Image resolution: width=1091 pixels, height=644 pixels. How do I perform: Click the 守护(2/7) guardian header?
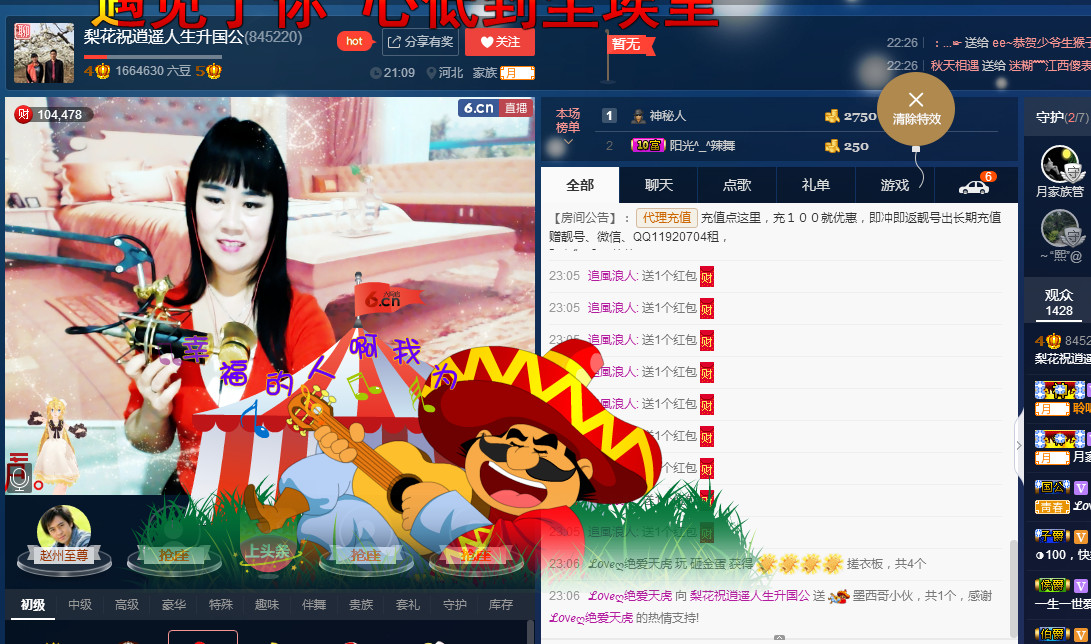click(x=1062, y=118)
